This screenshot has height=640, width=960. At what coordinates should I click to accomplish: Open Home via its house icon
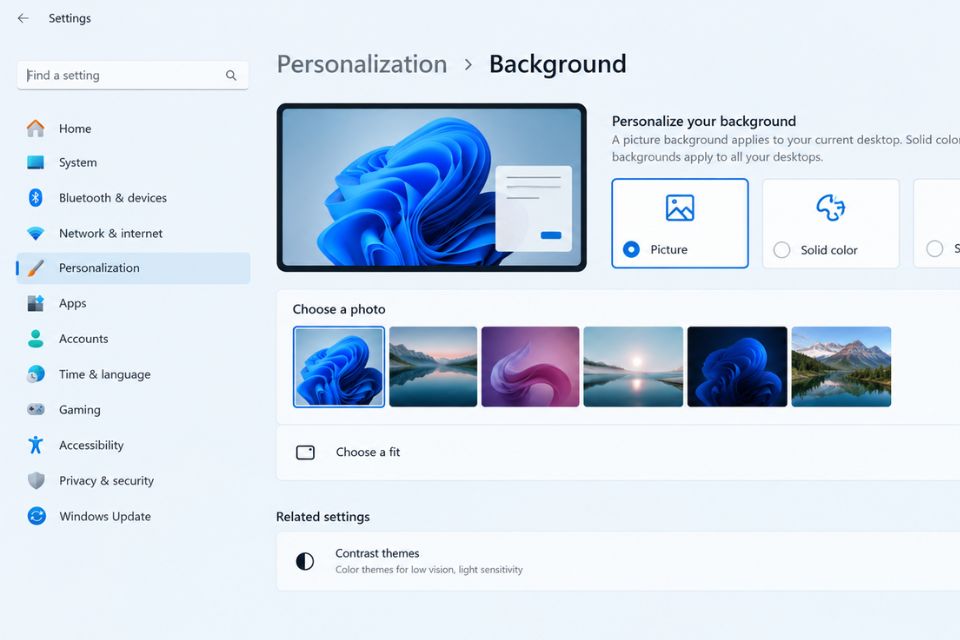tap(36, 128)
